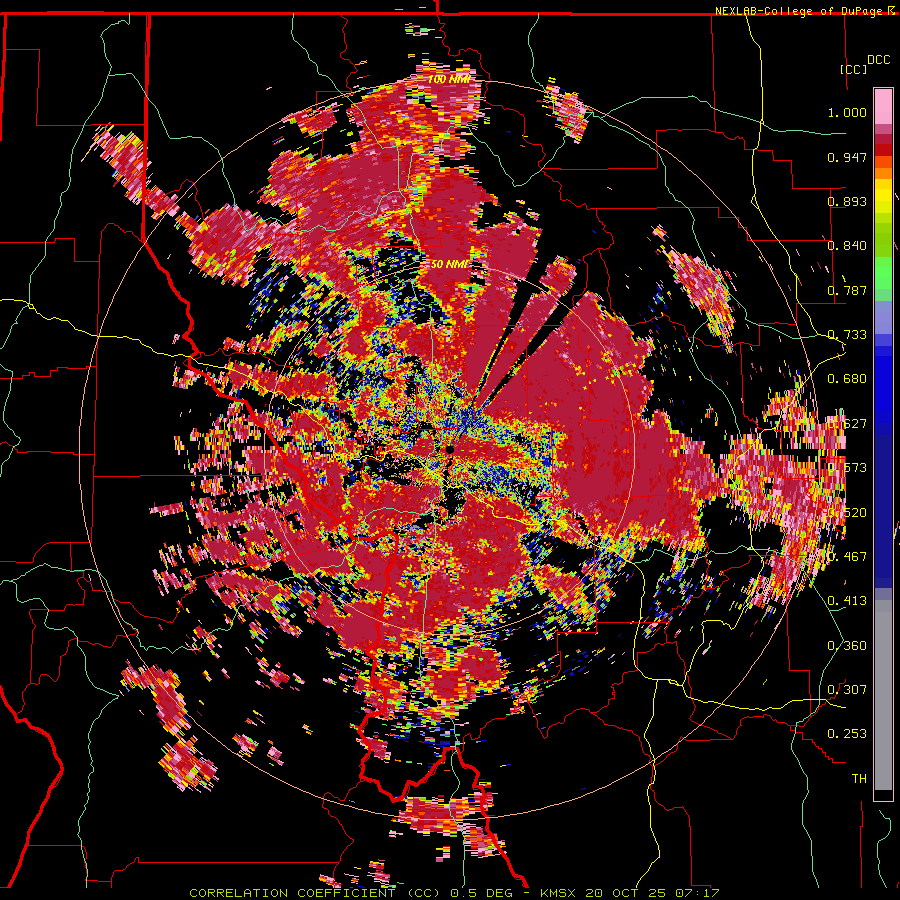The width and height of the screenshot is (900, 900).
Task: Click the 0.680 legend value
Action: click(847, 379)
